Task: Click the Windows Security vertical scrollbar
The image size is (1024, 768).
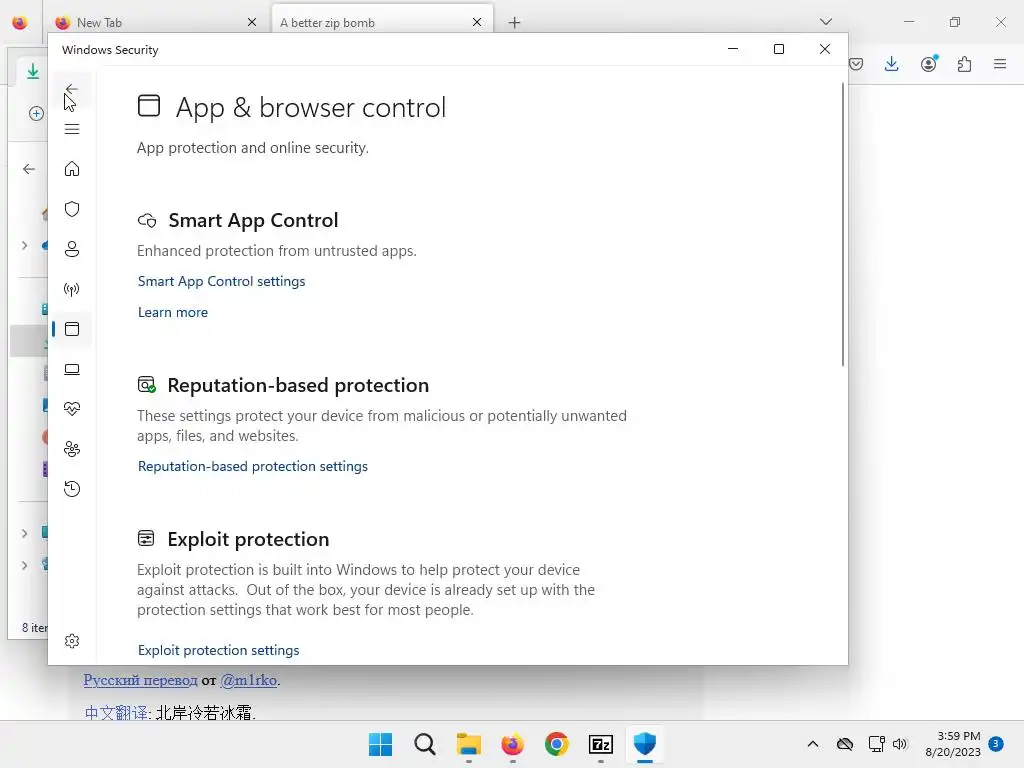Action: point(842,225)
